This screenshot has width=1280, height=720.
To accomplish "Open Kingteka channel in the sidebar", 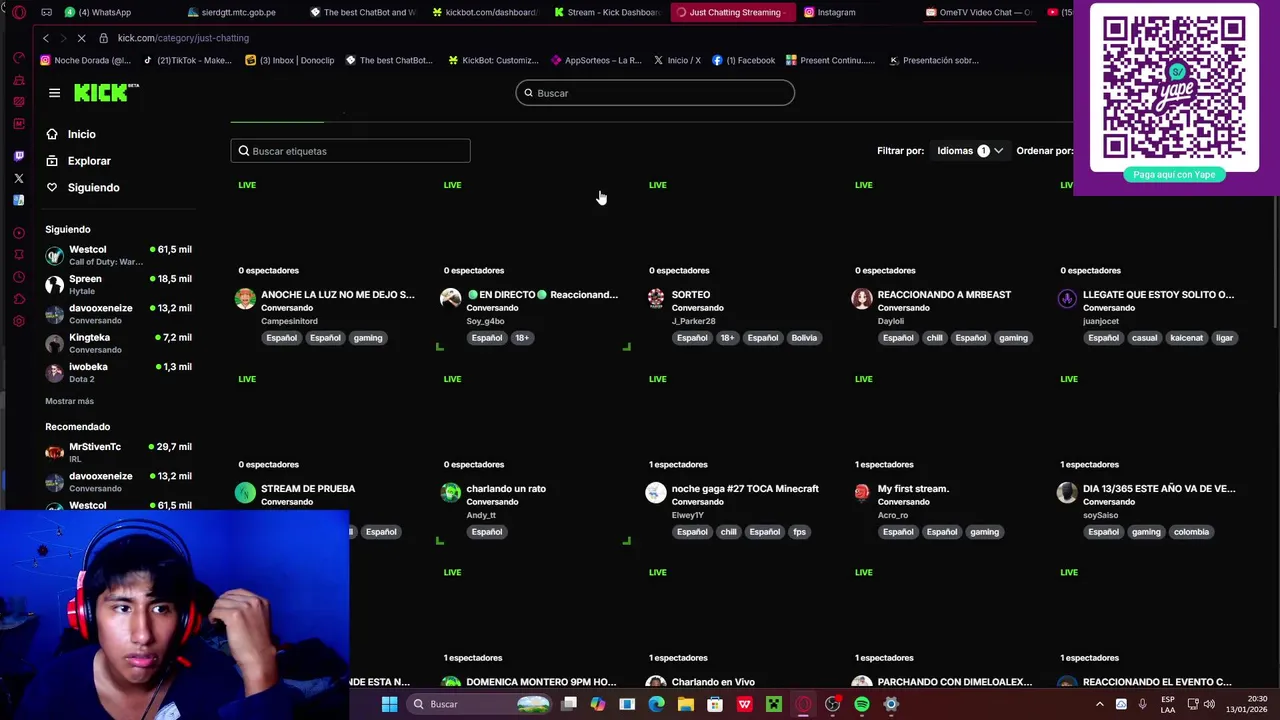I will point(118,343).
